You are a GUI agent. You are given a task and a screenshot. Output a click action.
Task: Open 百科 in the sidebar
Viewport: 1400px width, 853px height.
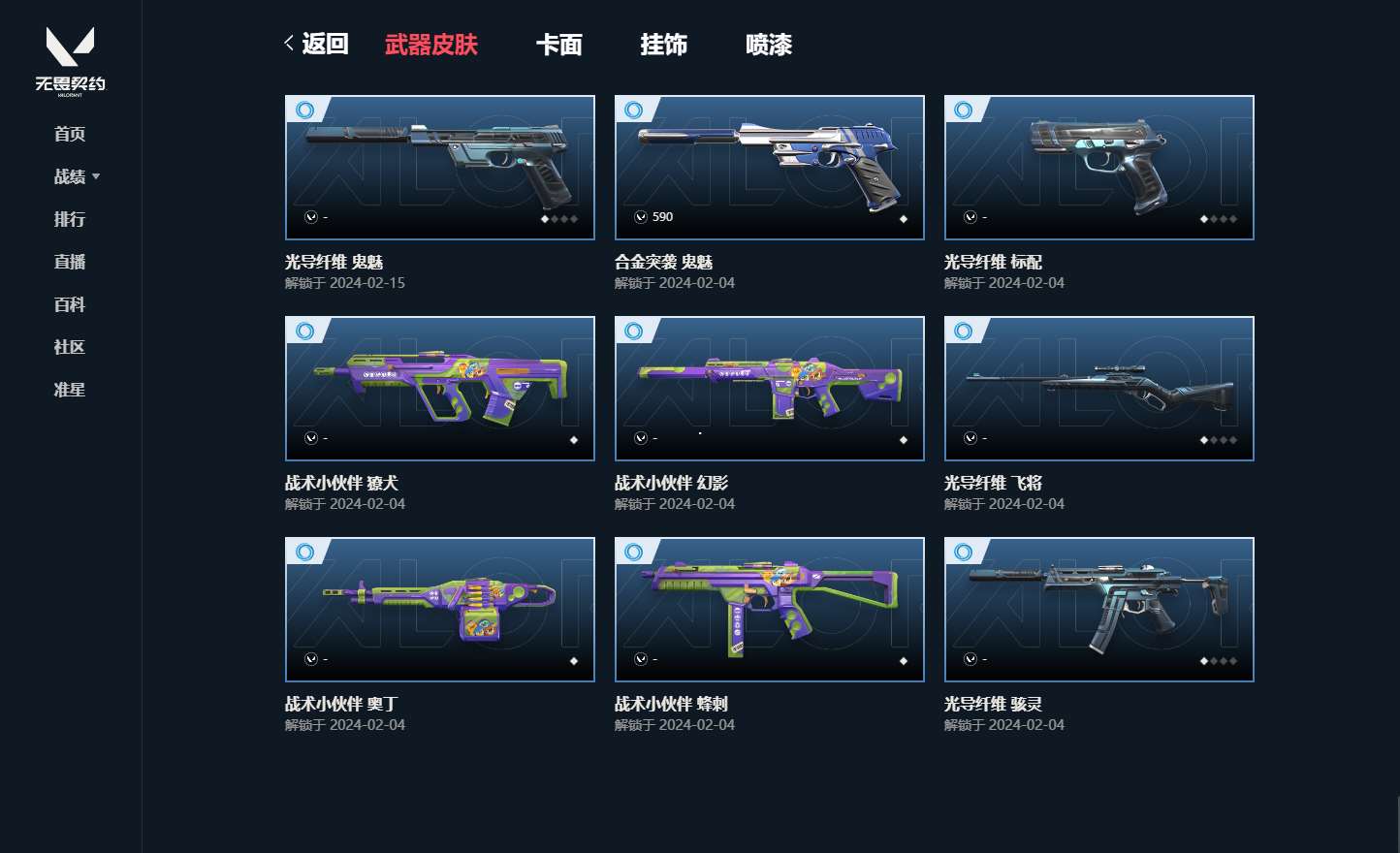70,304
